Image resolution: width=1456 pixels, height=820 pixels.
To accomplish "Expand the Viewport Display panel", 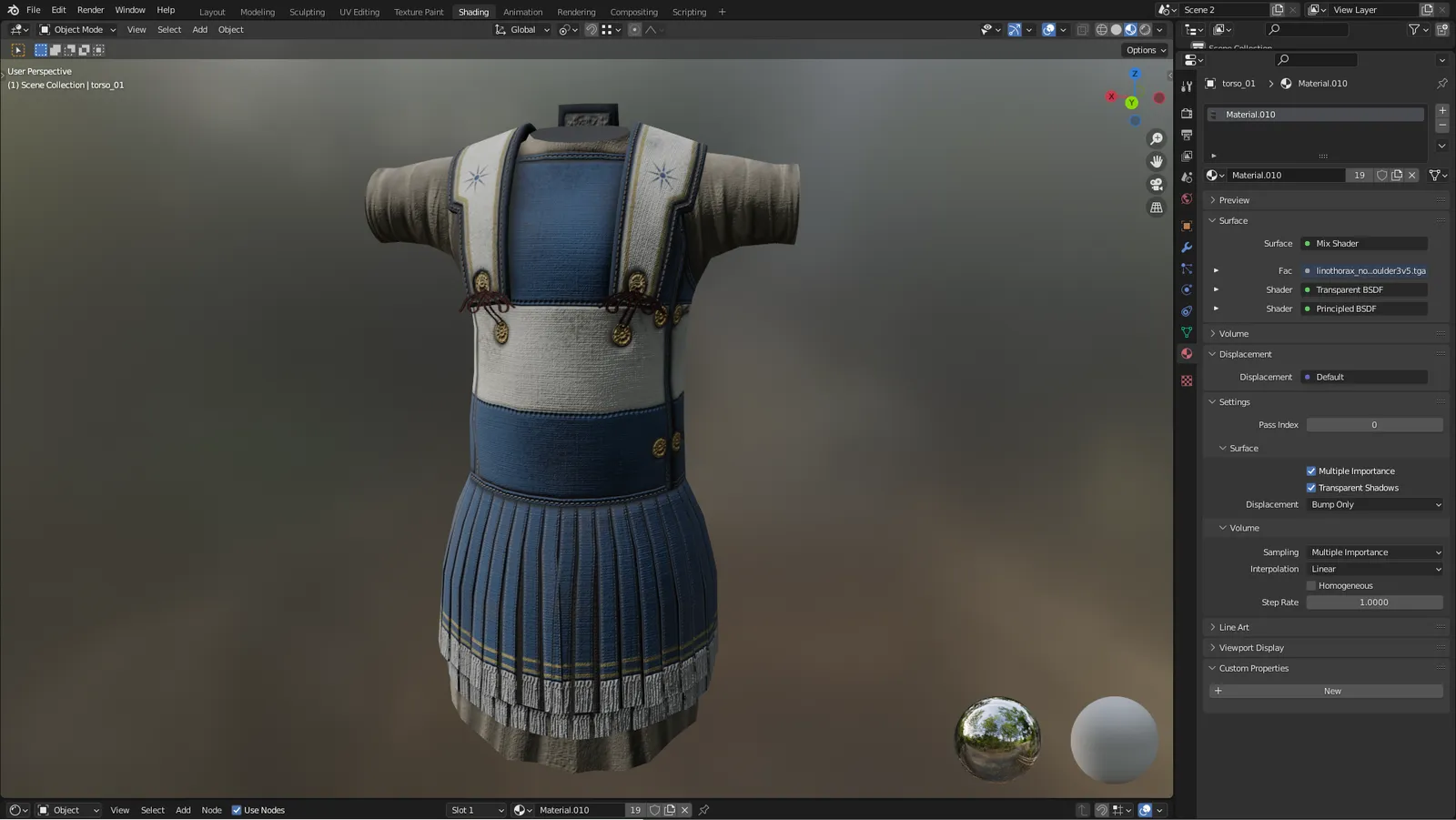I will tap(1251, 648).
